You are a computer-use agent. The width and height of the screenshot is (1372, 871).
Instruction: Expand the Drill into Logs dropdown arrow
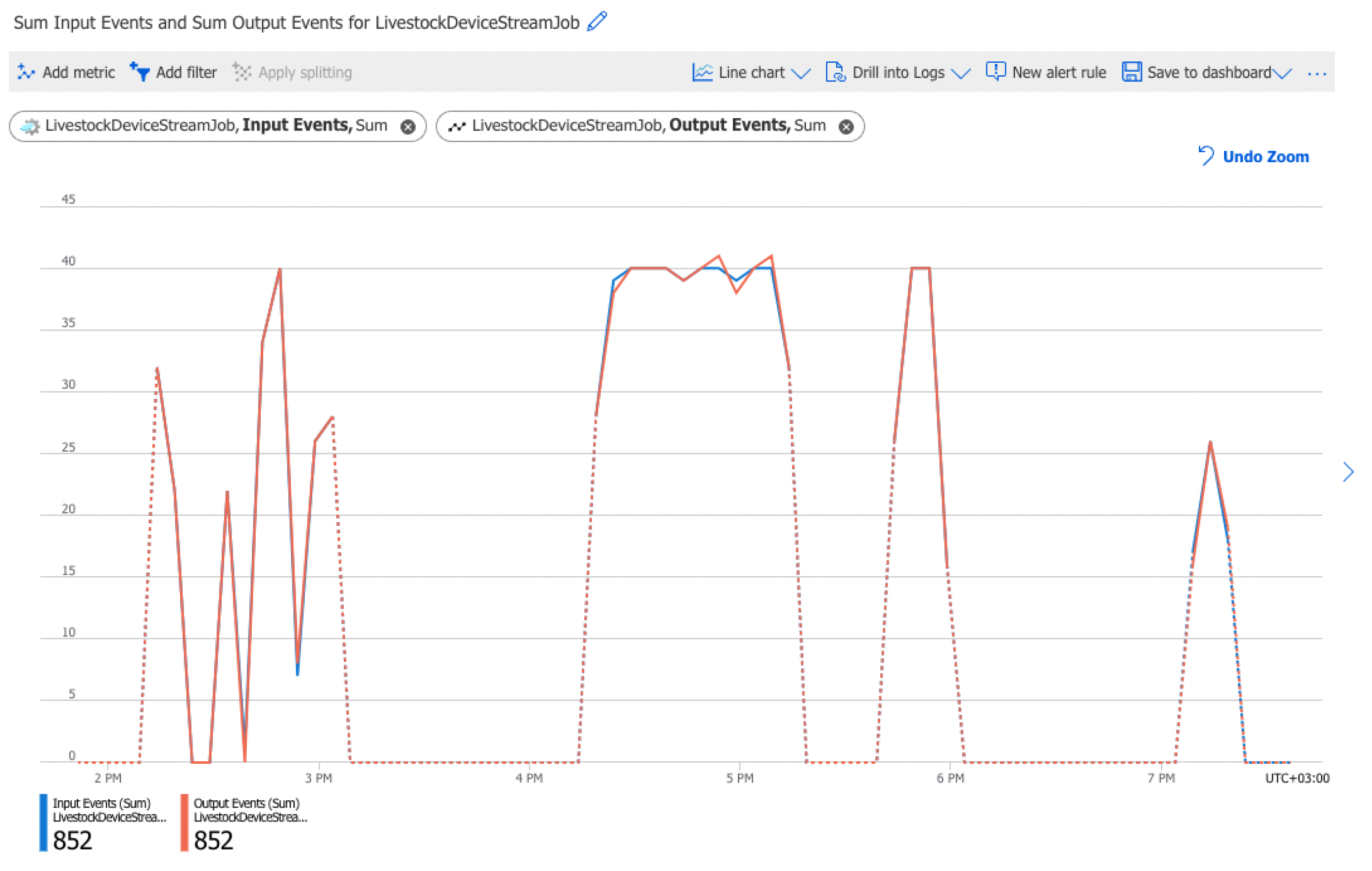961,74
